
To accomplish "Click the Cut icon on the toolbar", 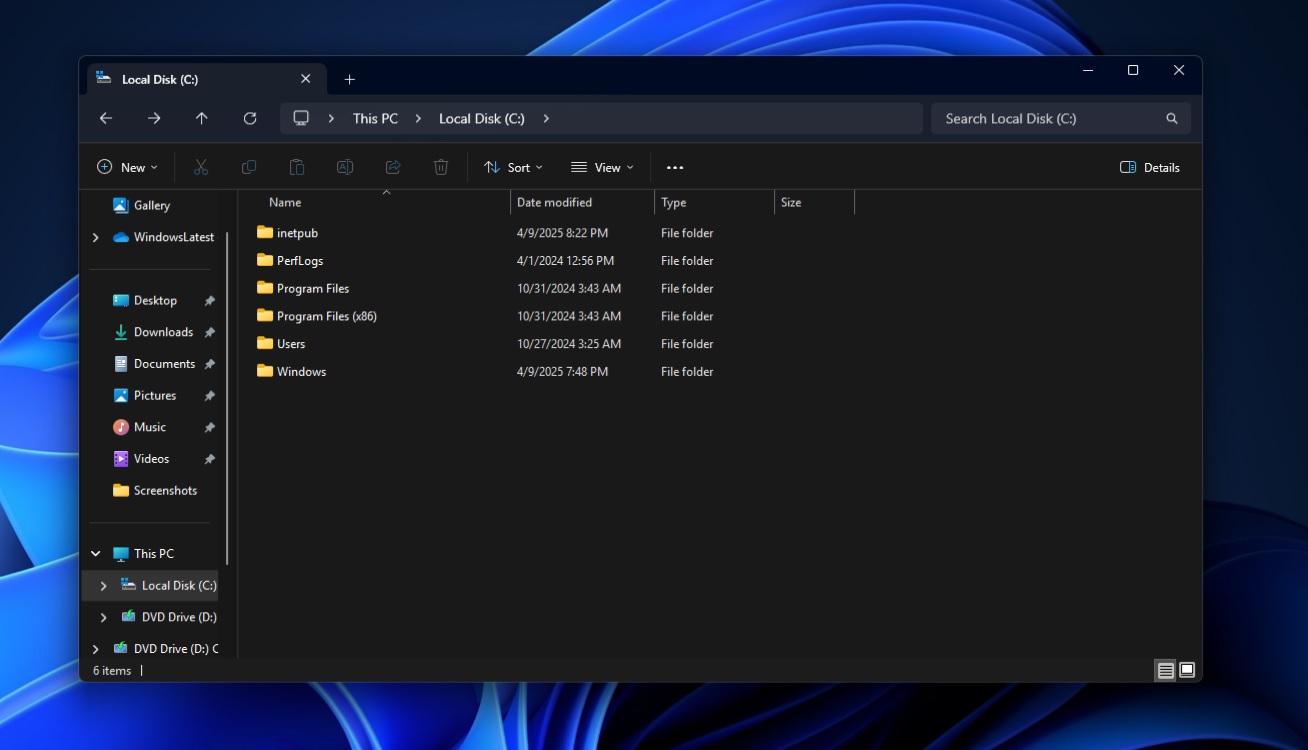I will [x=200, y=167].
